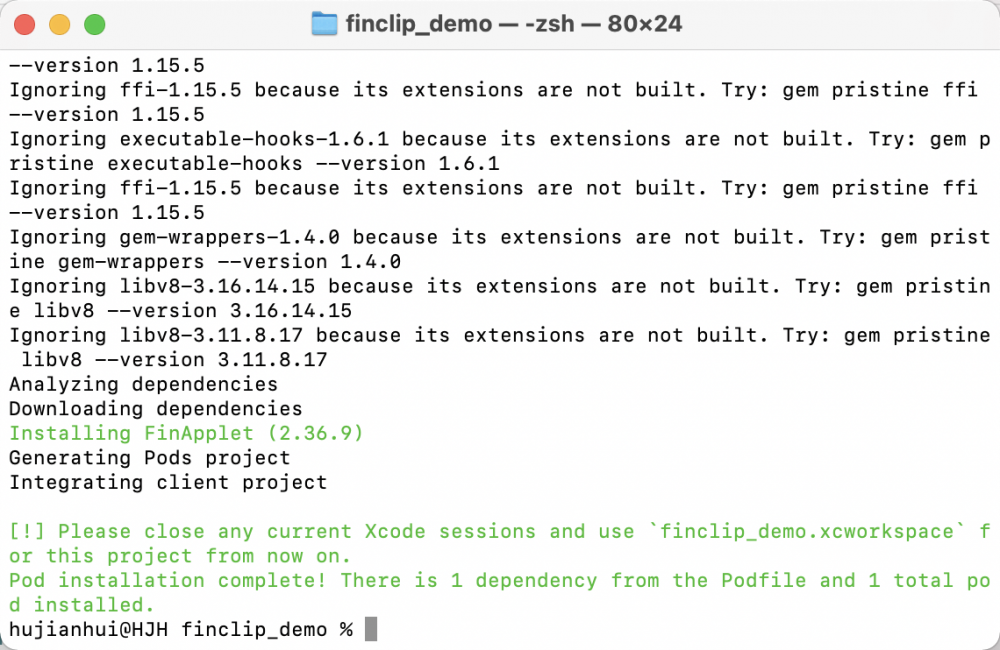Click the Pod installation complete! message
The height and width of the screenshot is (650, 1000).
[x=168, y=580]
